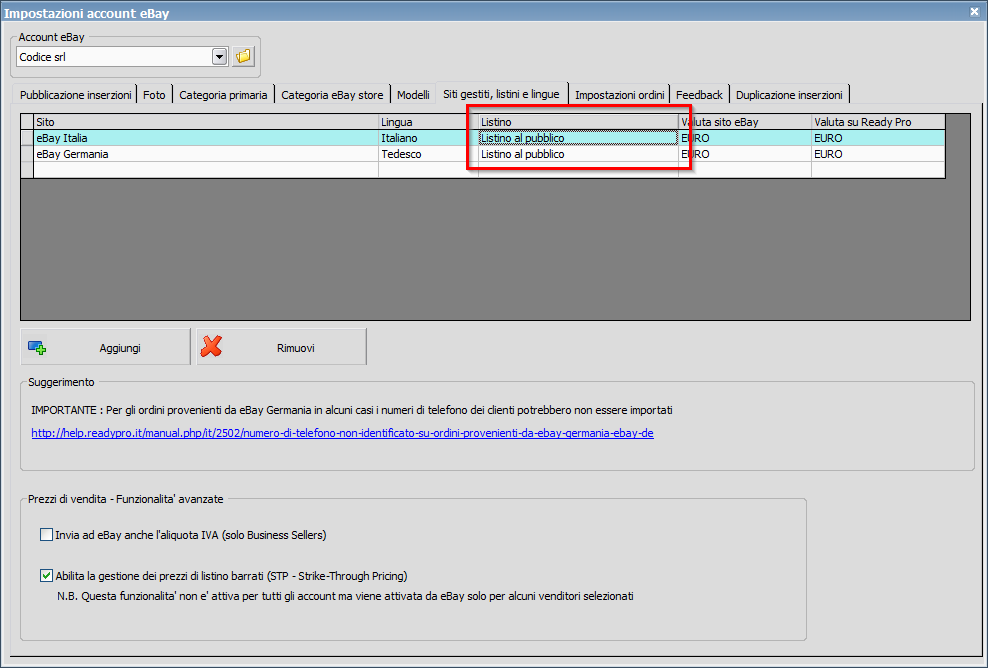This screenshot has height=668, width=988.
Task: Click the Rimuovi button
Action: pos(281,347)
